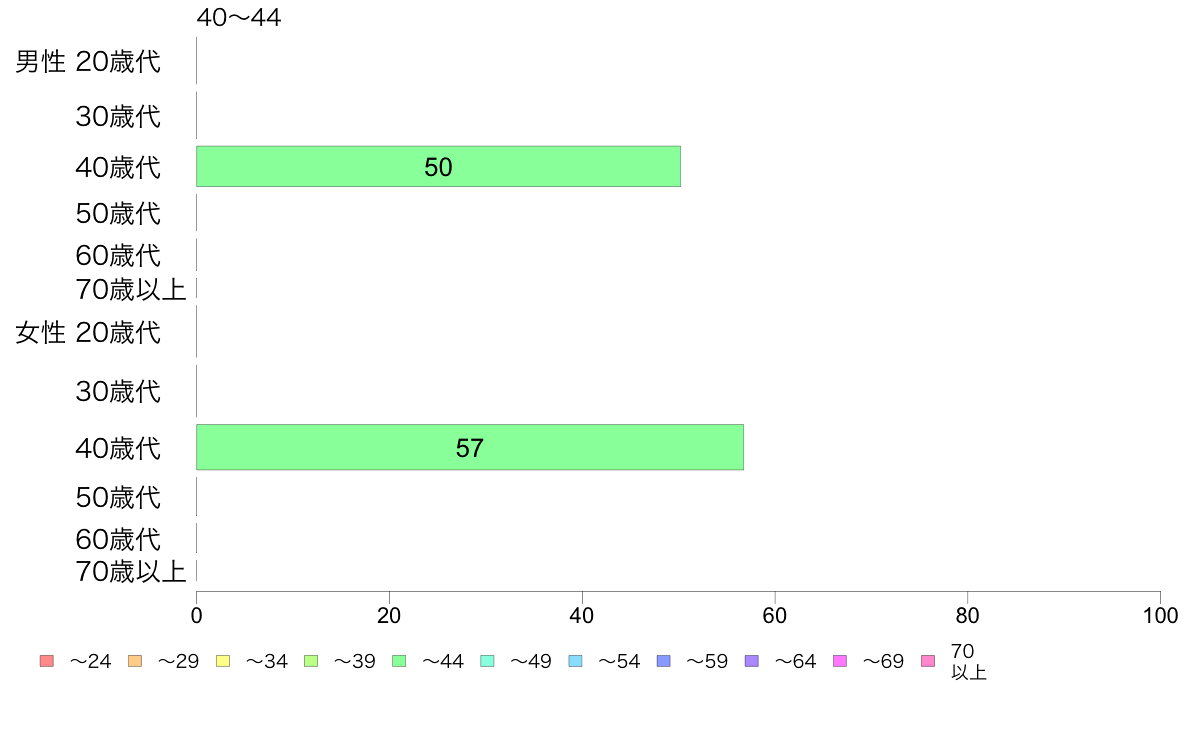Click the ~69 magenta legend swatch
Screen dimensions: 1188x736
click(x=839, y=661)
